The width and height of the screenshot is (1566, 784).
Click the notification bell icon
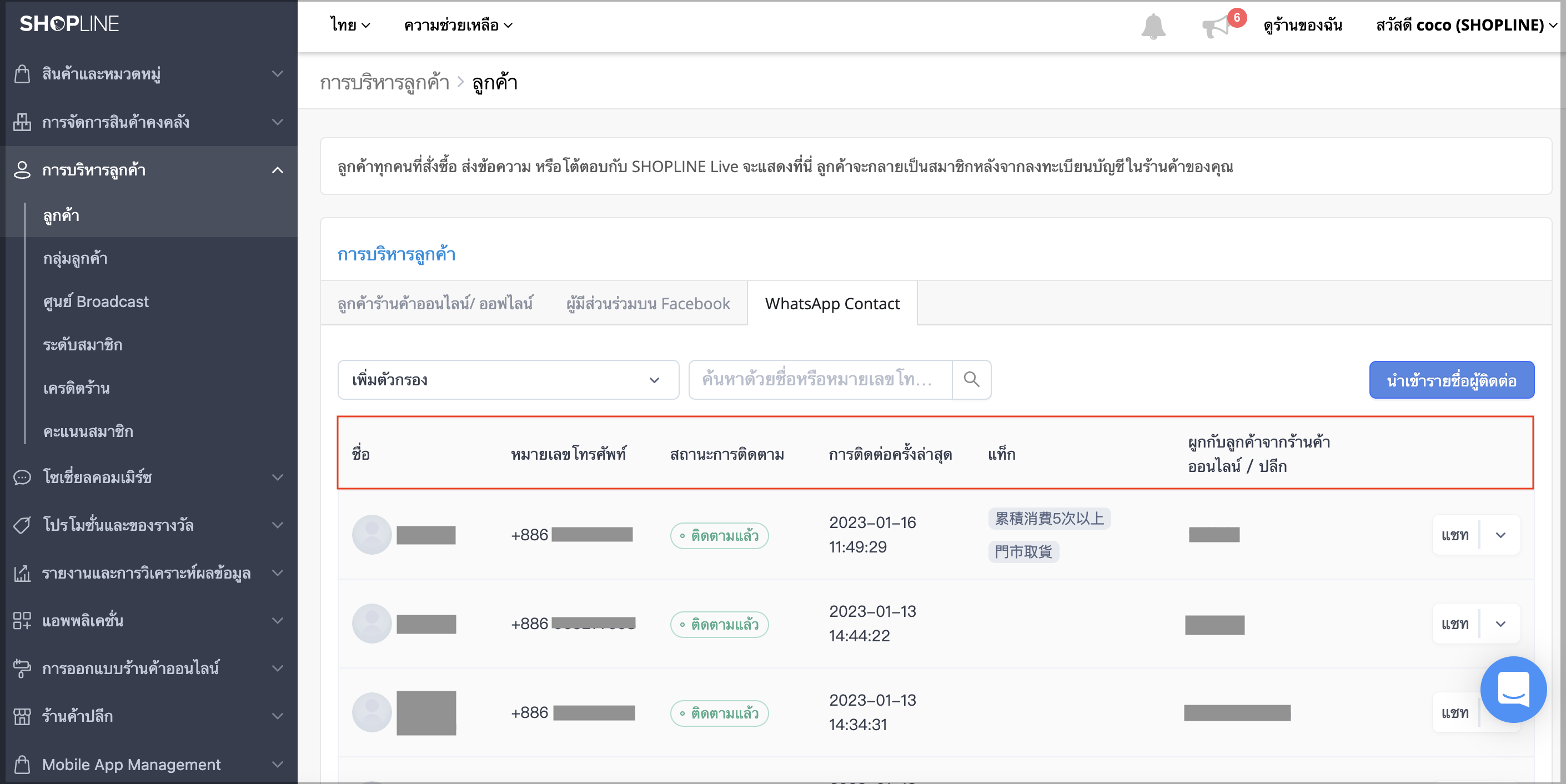(x=1153, y=26)
